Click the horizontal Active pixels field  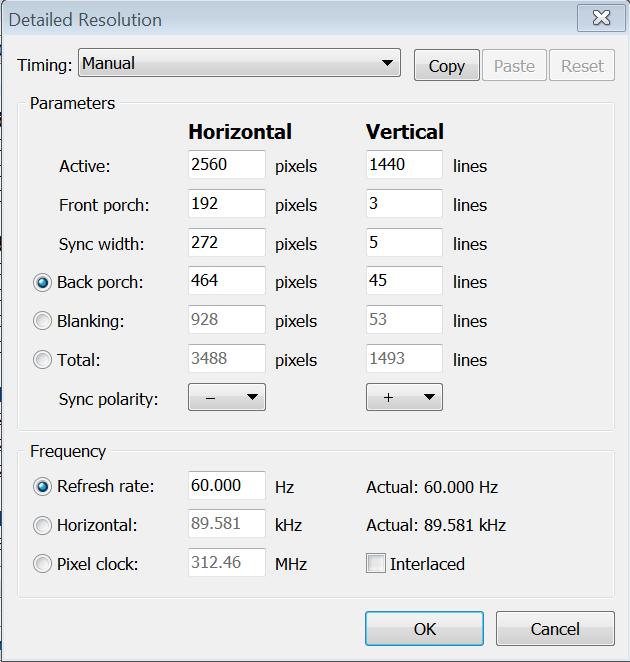click(x=226, y=165)
